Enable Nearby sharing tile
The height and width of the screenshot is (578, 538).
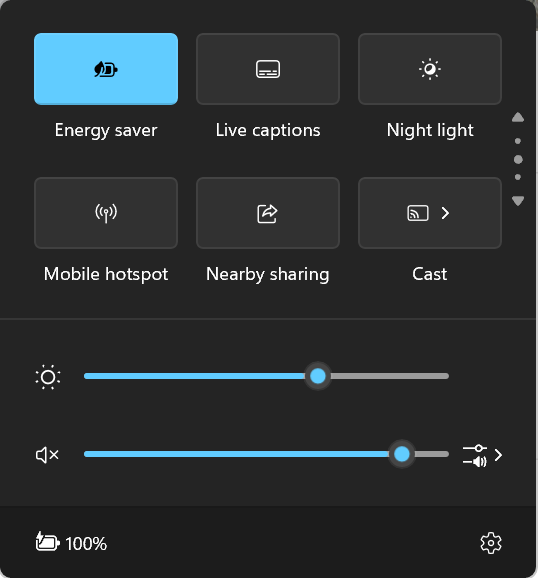(268, 213)
